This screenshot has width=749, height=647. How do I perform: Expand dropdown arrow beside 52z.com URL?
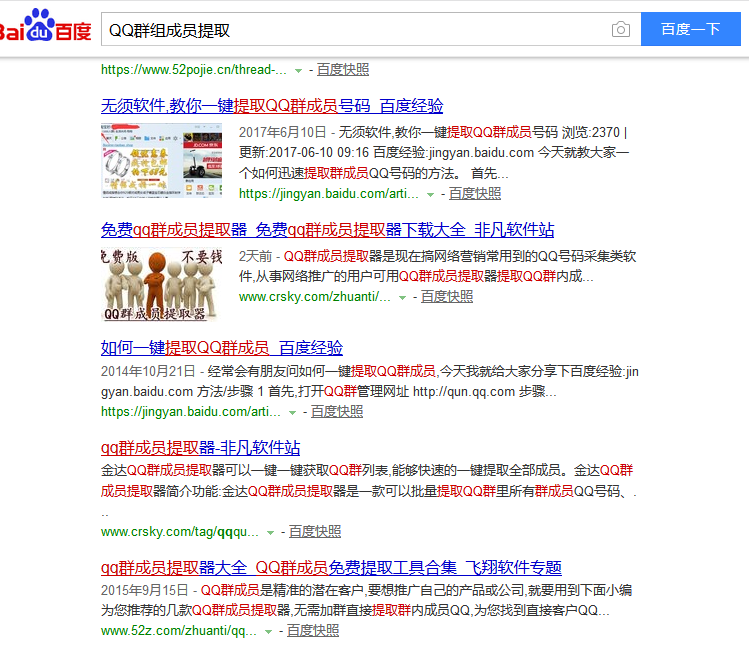coord(268,632)
